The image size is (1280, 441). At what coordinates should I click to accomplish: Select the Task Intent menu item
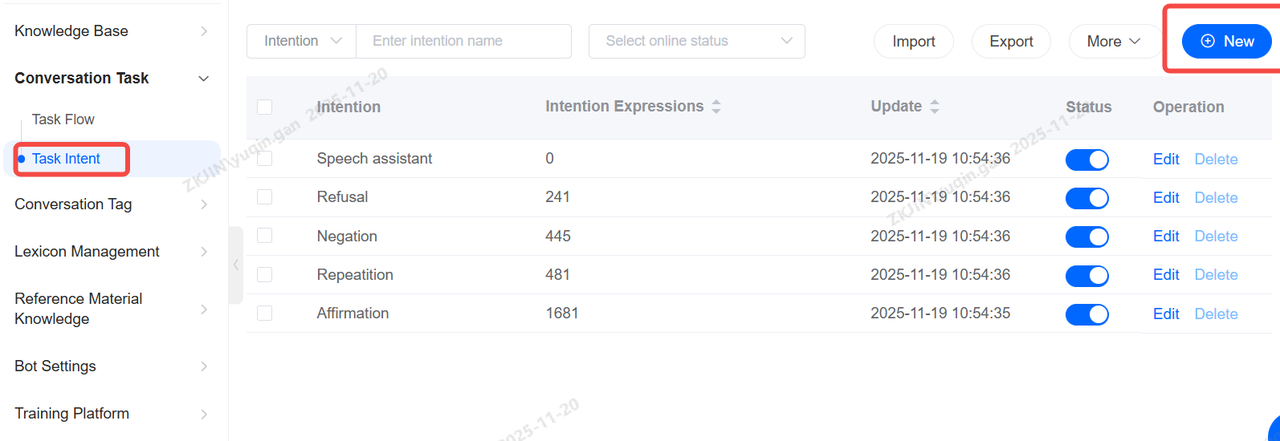coord(66,158)
